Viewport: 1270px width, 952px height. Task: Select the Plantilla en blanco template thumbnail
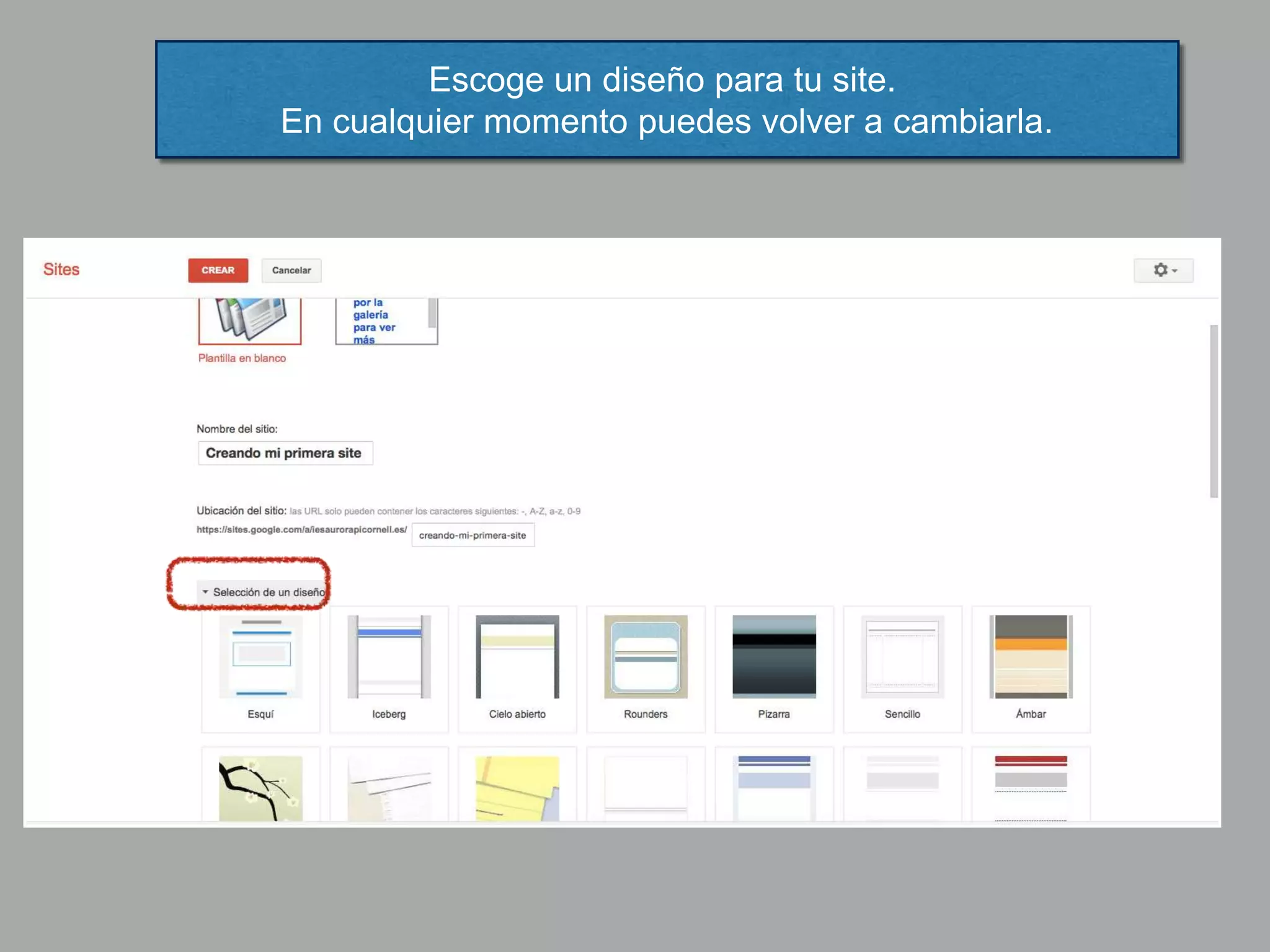click(250, 321)
